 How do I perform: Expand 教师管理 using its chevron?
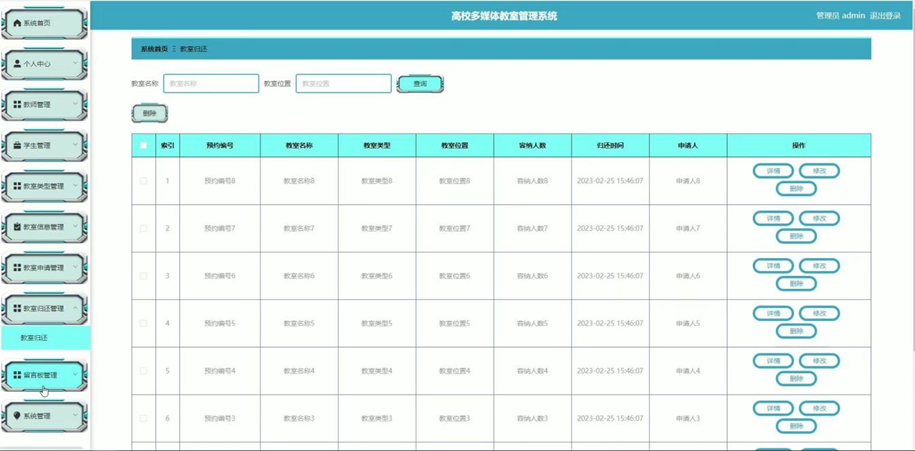(x=75, y=103)
